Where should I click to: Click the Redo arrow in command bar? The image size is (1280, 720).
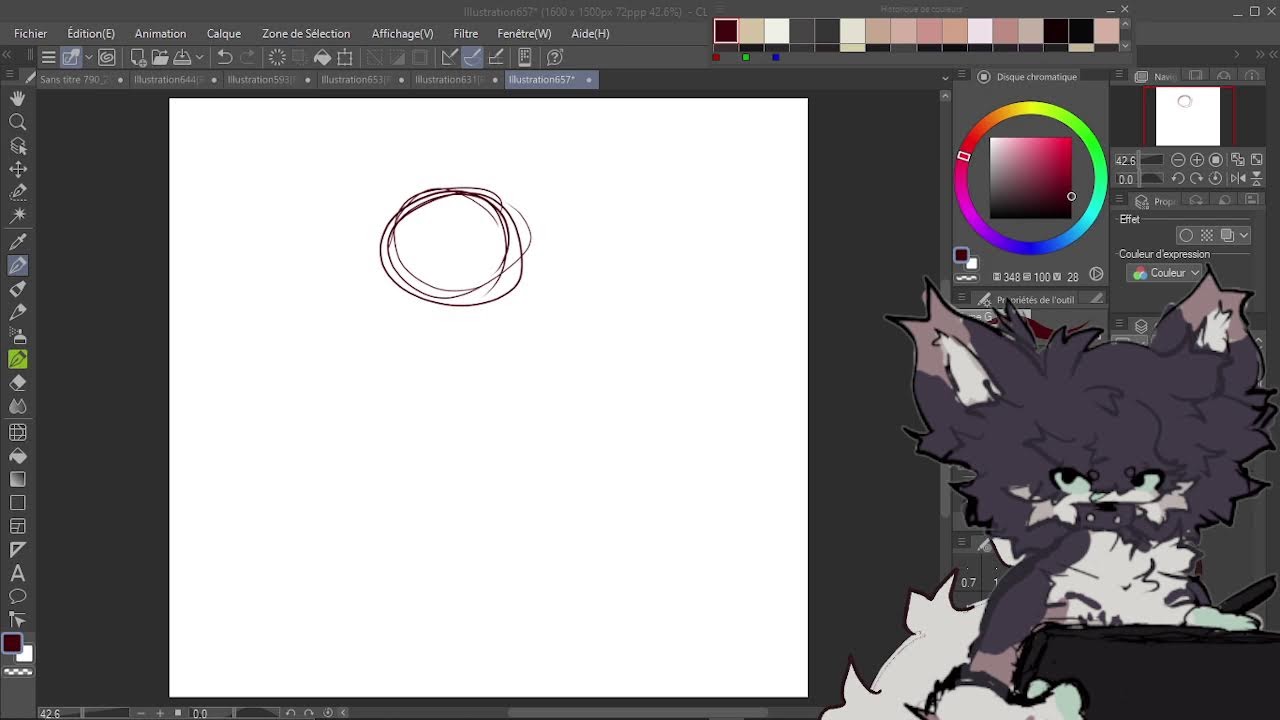[x=248, y=57]
